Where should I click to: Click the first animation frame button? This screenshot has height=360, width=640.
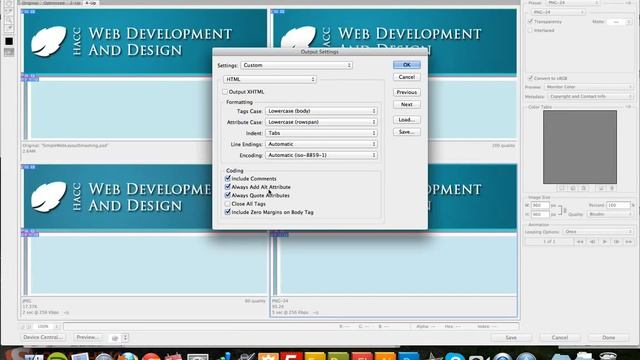click(580, 242)
